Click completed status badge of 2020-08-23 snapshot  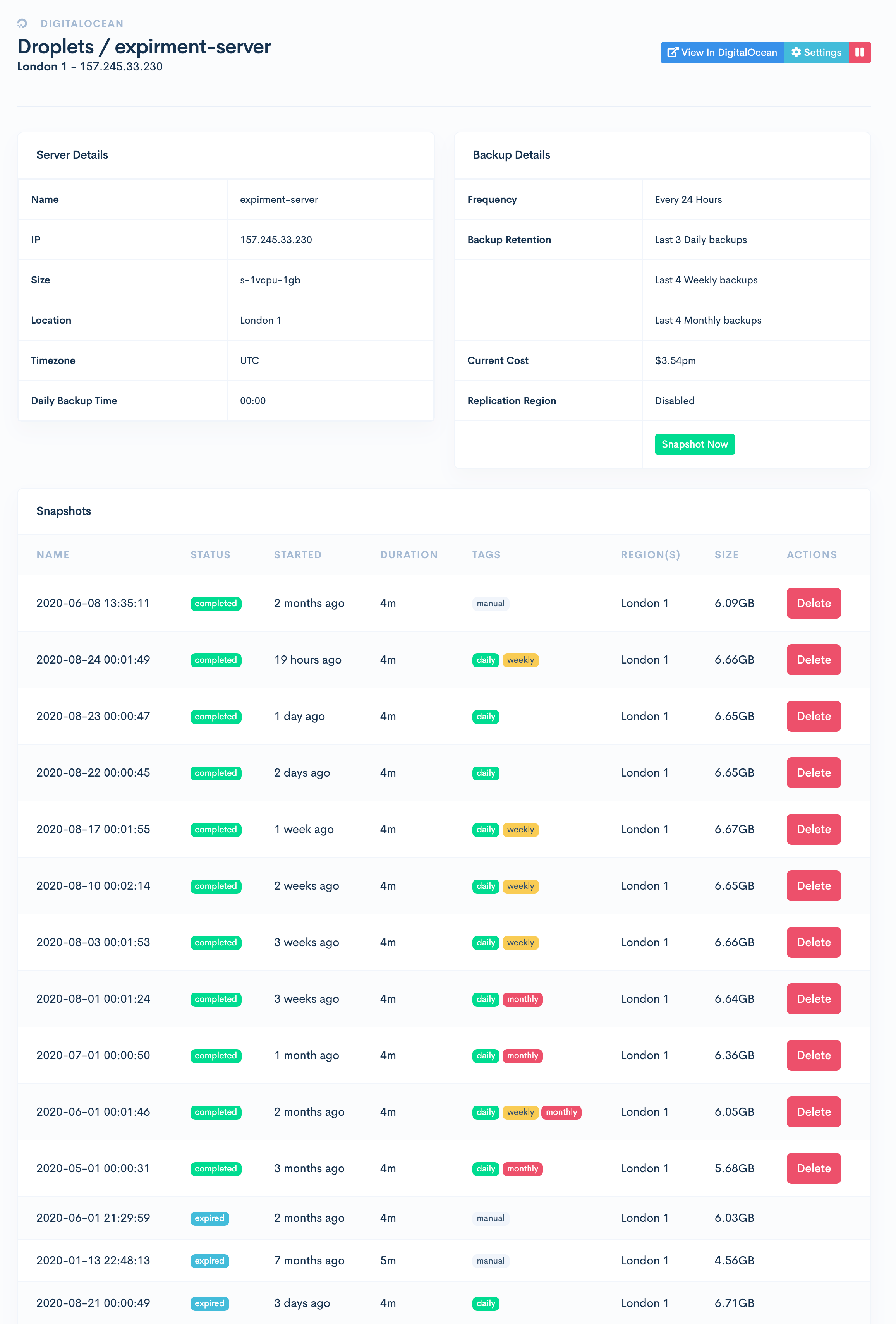point(215,716)
